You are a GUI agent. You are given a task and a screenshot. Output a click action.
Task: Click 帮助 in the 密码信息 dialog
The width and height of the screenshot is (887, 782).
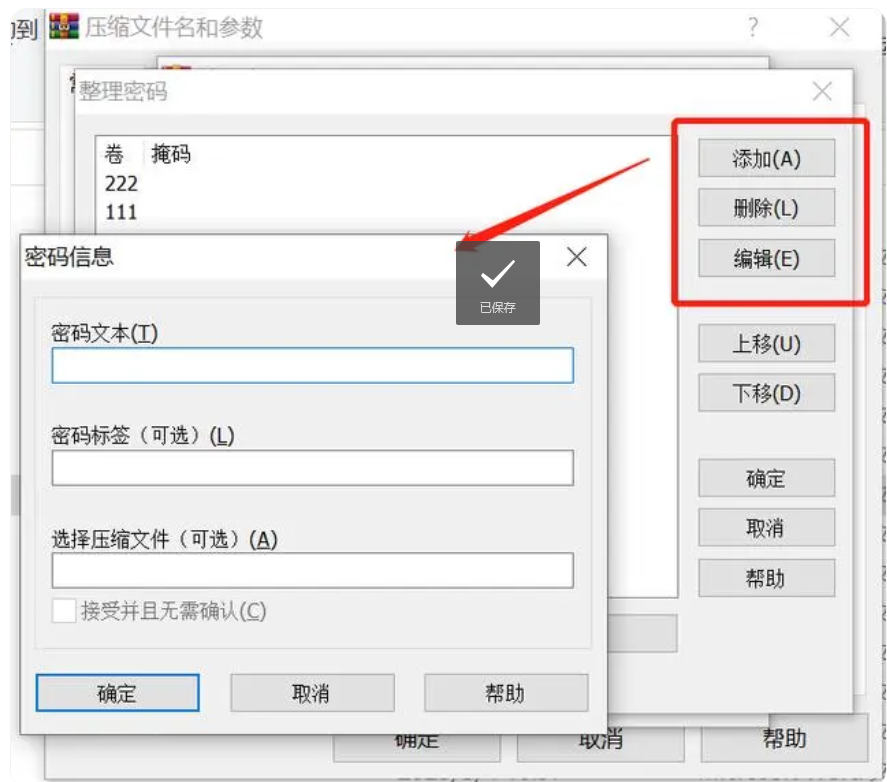(506, 693)
